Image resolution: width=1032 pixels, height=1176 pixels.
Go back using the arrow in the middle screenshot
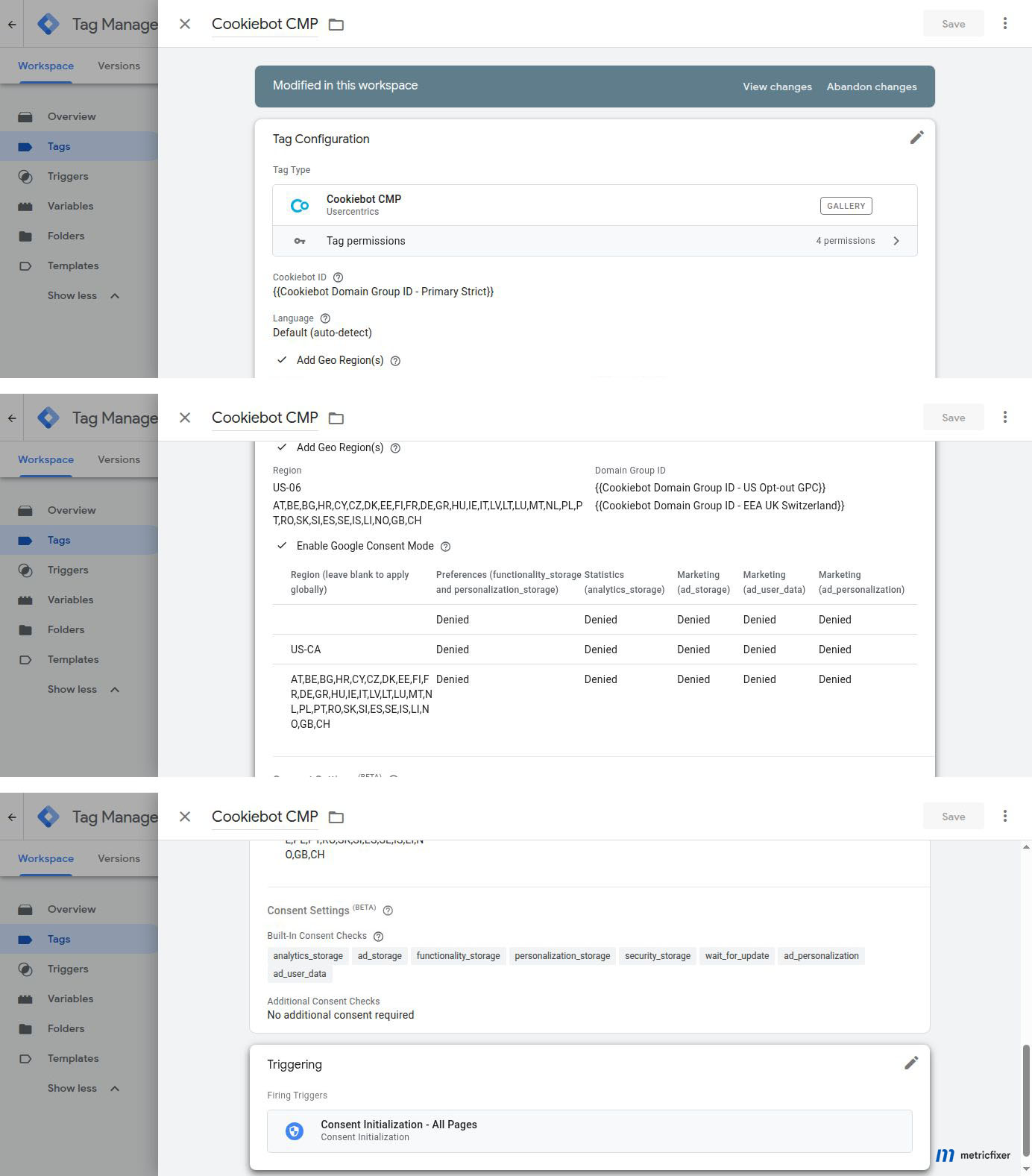coord(12,418)
